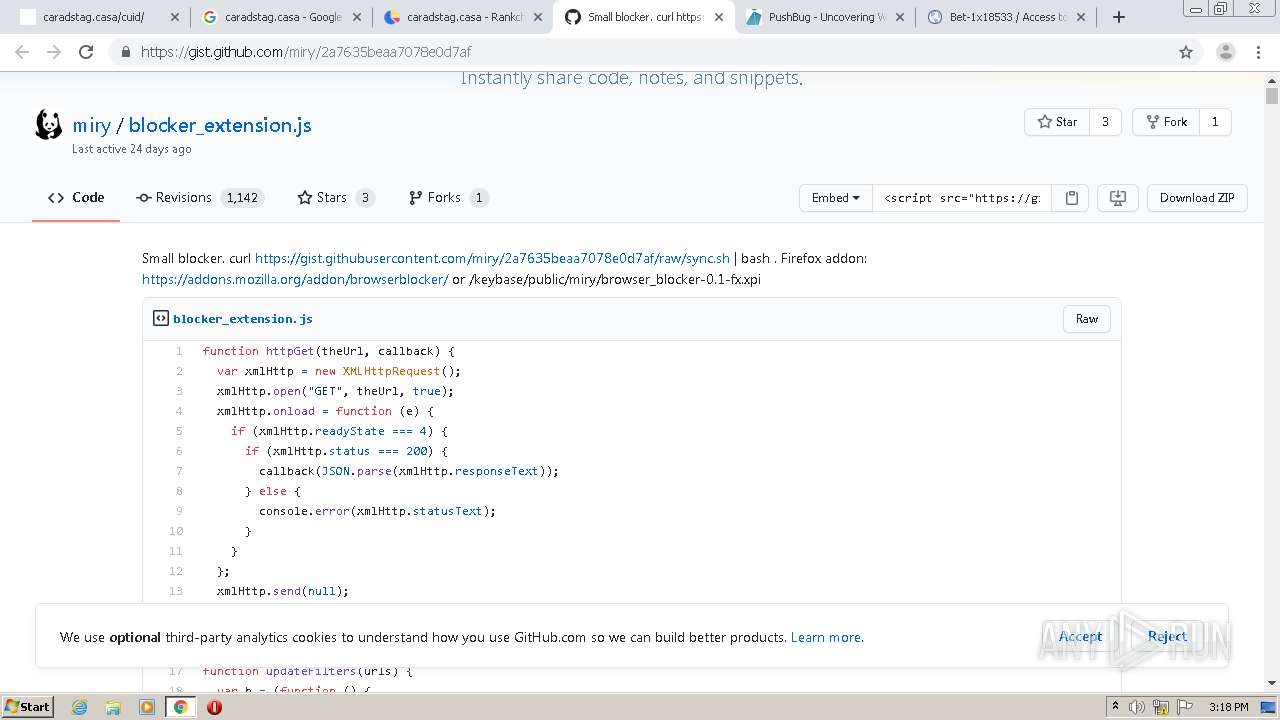Open File Explorer in taskbar

pyautogui.click(x=113, y=707)
